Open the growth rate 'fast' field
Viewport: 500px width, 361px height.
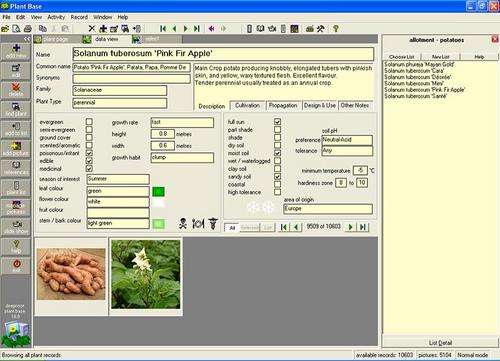pyautogui.click(x=182, y=122)
